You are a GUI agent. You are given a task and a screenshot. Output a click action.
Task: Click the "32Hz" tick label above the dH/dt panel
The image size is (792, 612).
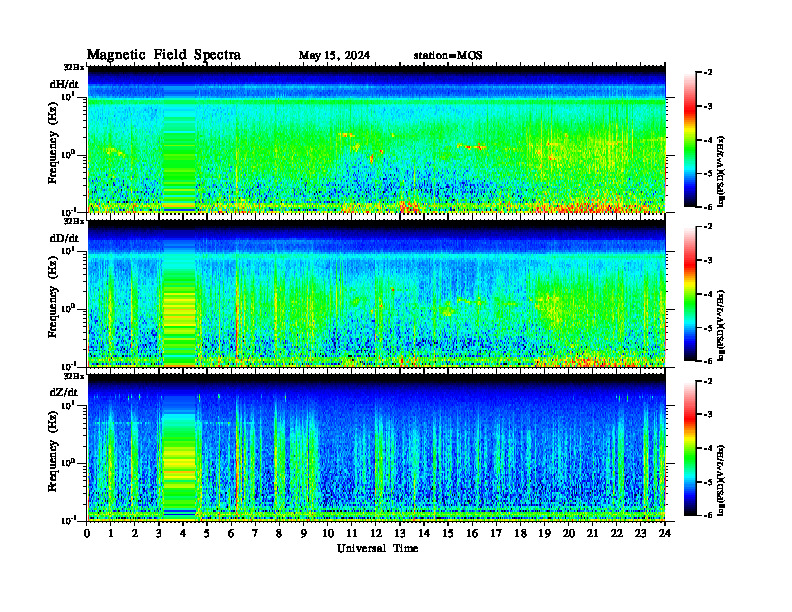pyautogui.click(x=74, y=66)
